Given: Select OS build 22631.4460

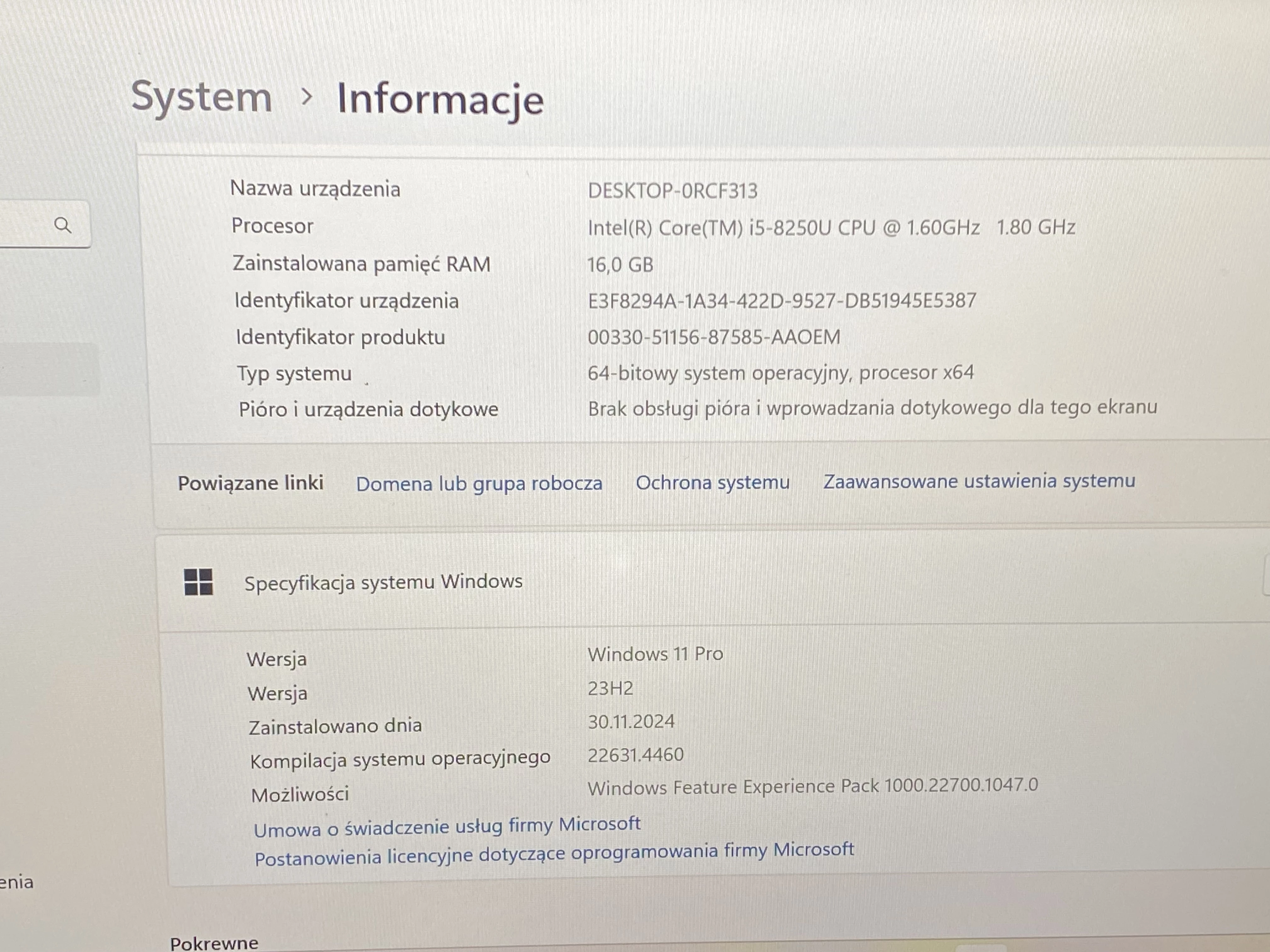Looking at the screenshot, I should (636, 755).
